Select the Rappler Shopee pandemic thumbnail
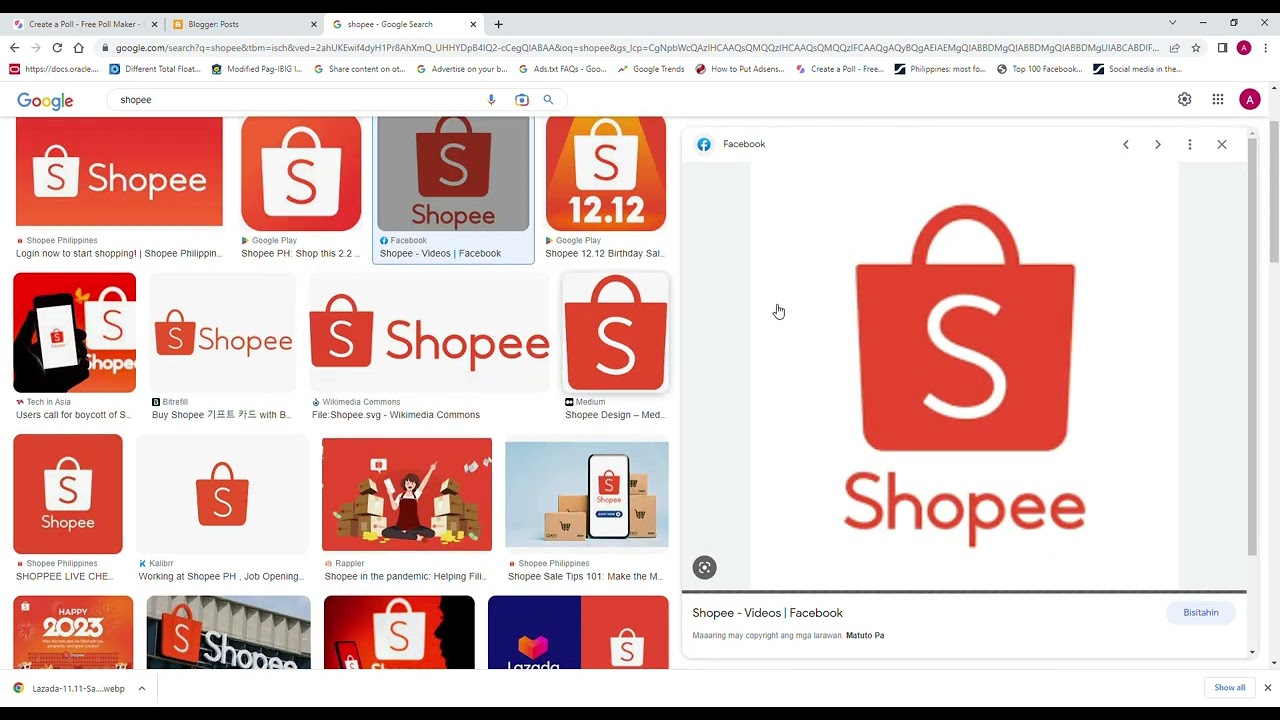The height and width of the screenshot is (720, 1280). (407, 494)
